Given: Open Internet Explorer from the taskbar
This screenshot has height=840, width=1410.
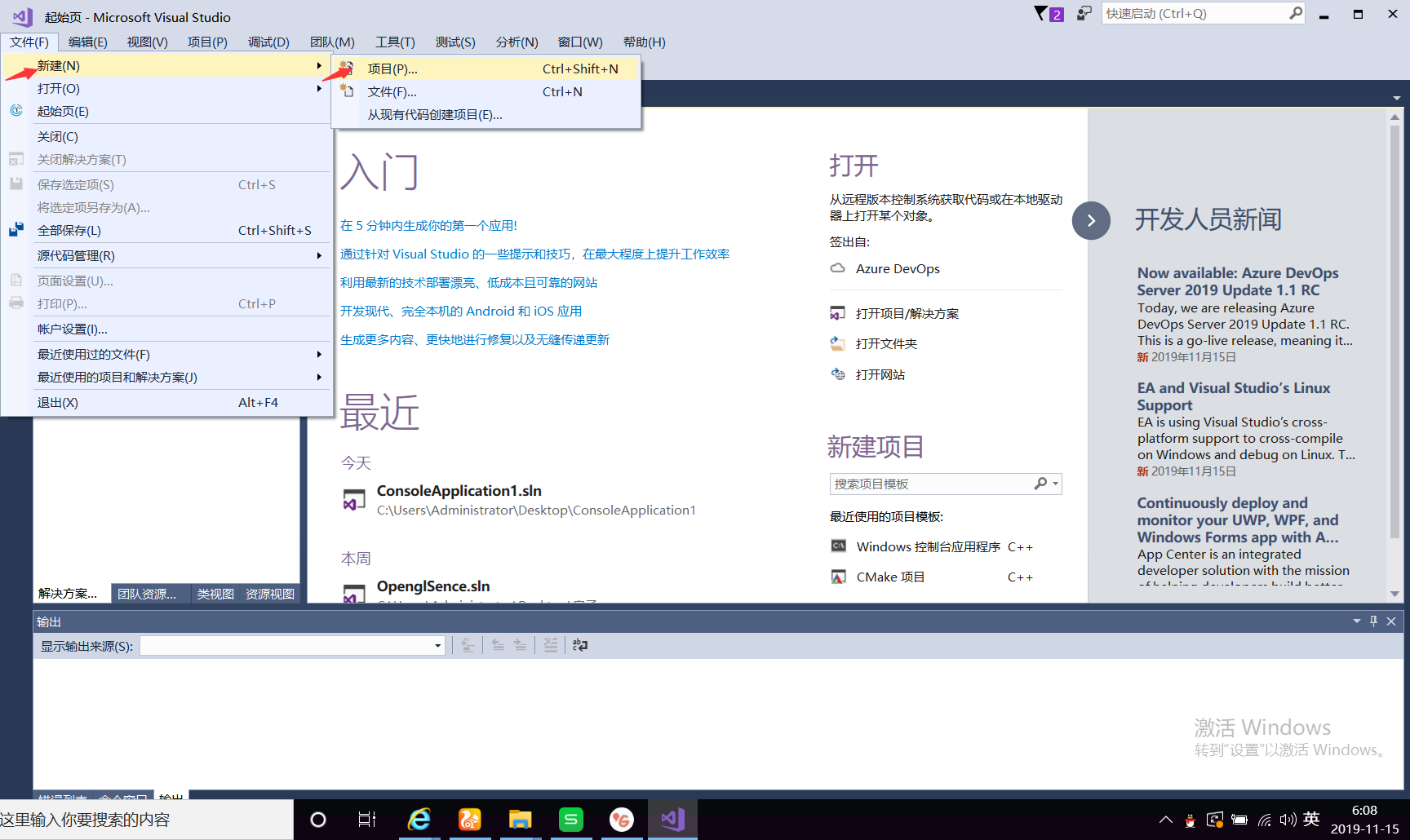Looking at the screenshot, I should (419, 820).
